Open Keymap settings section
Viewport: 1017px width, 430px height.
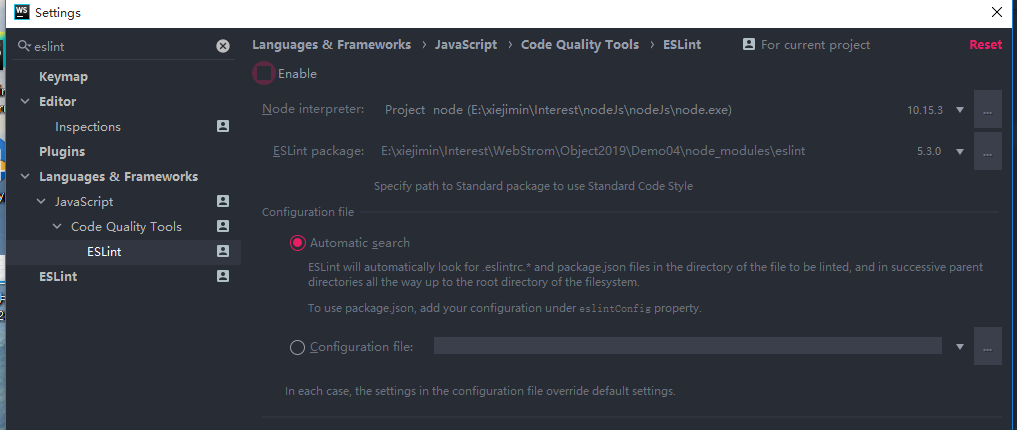[x=63, y=77]
